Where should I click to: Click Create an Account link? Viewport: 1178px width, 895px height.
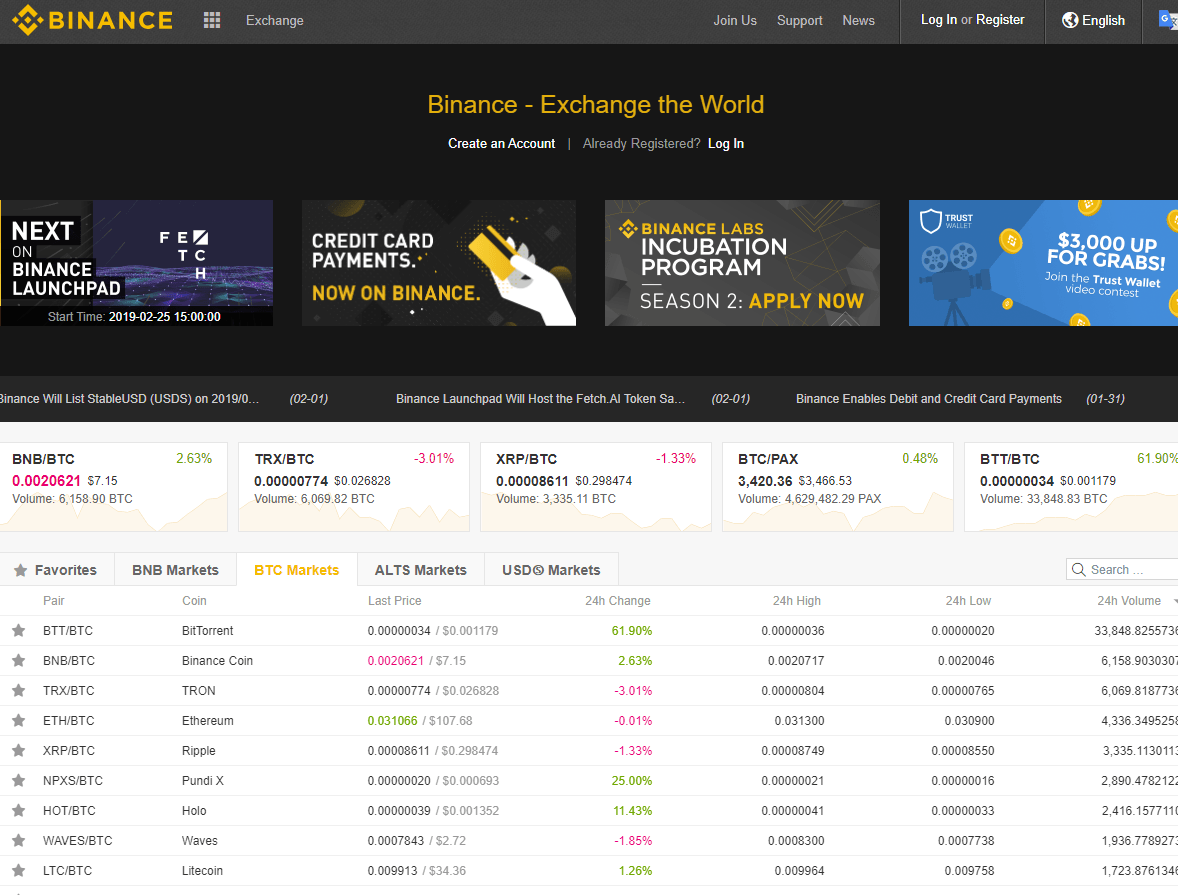(x=501, y=144)
